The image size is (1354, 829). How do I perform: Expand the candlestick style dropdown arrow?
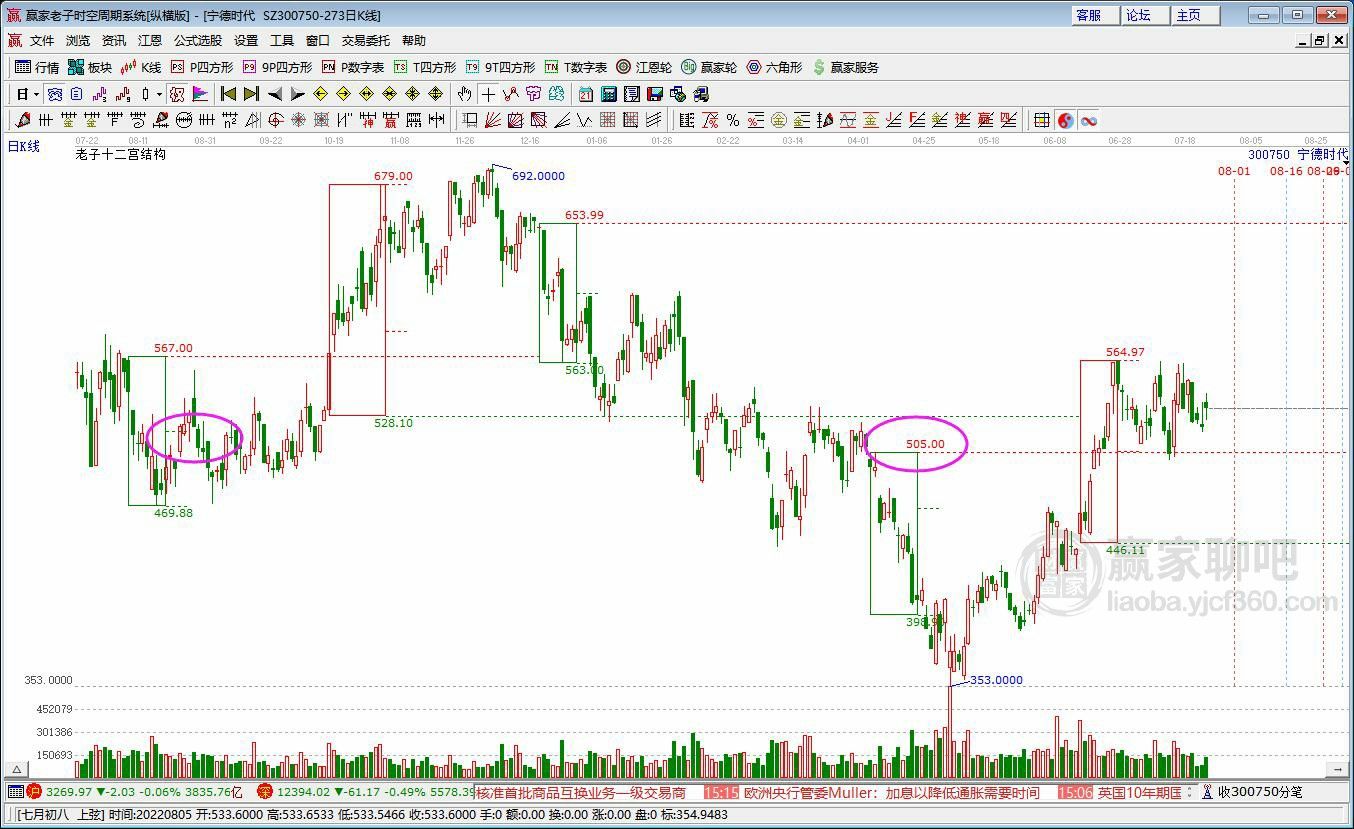pos(159,94)
